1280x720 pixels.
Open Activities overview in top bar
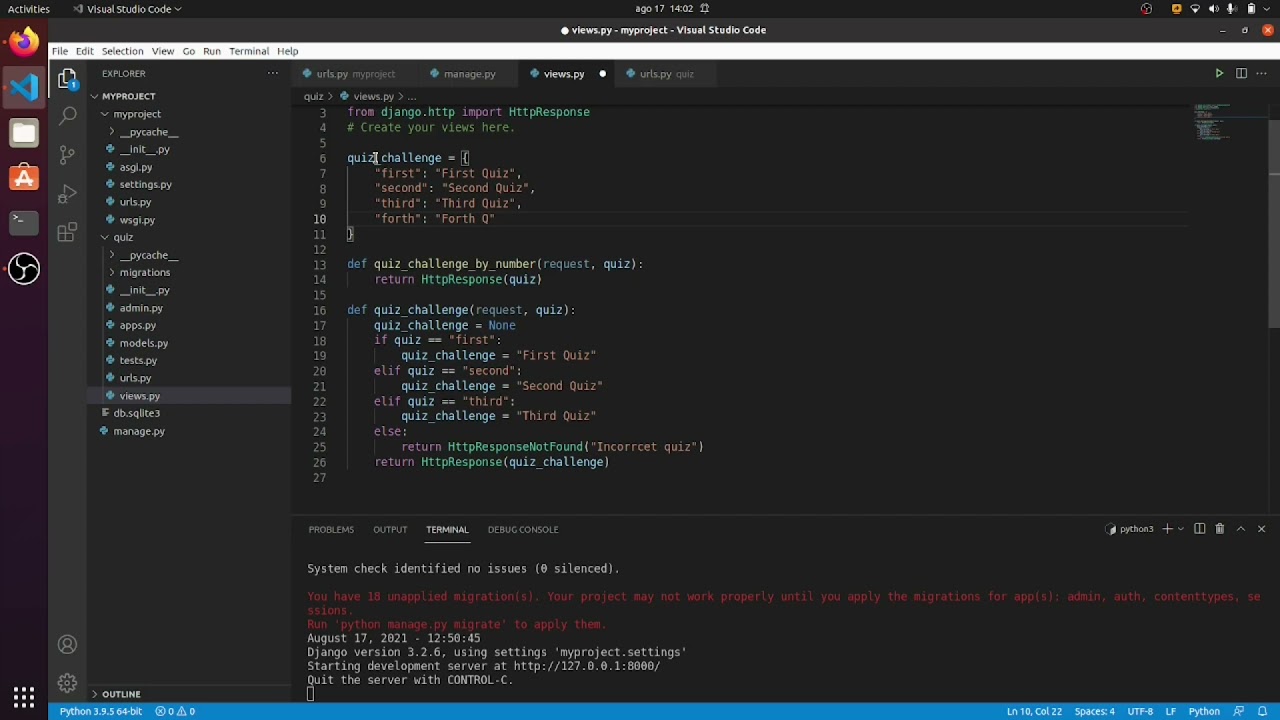[29, 9]
